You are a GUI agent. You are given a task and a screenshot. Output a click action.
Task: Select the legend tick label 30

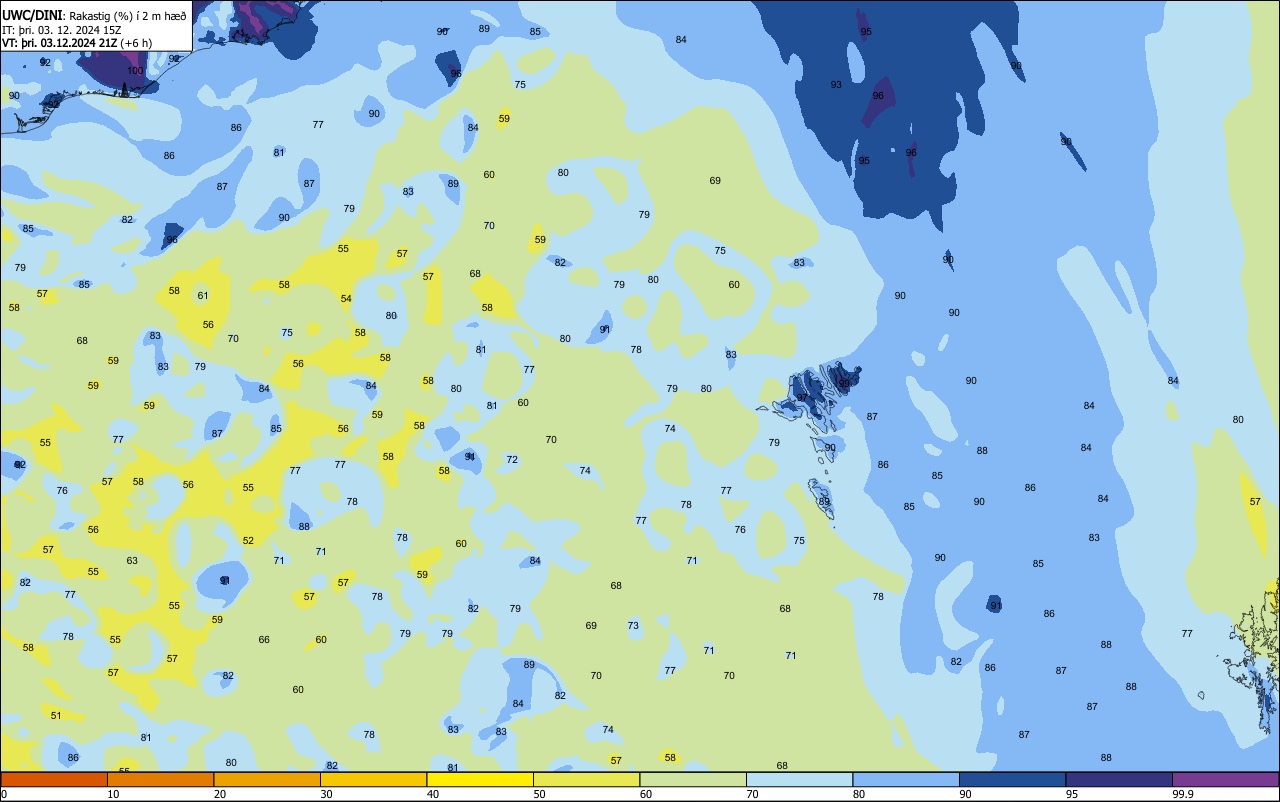[327, 794]
